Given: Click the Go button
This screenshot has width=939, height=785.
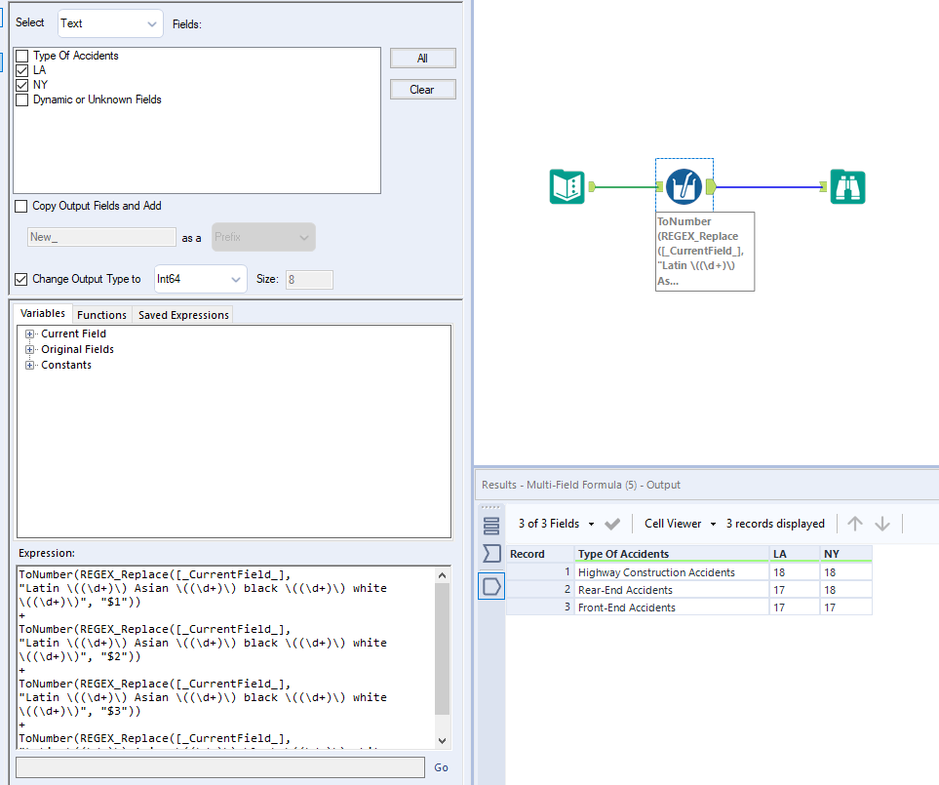Looking at the screenshot, I should (441, 768).
